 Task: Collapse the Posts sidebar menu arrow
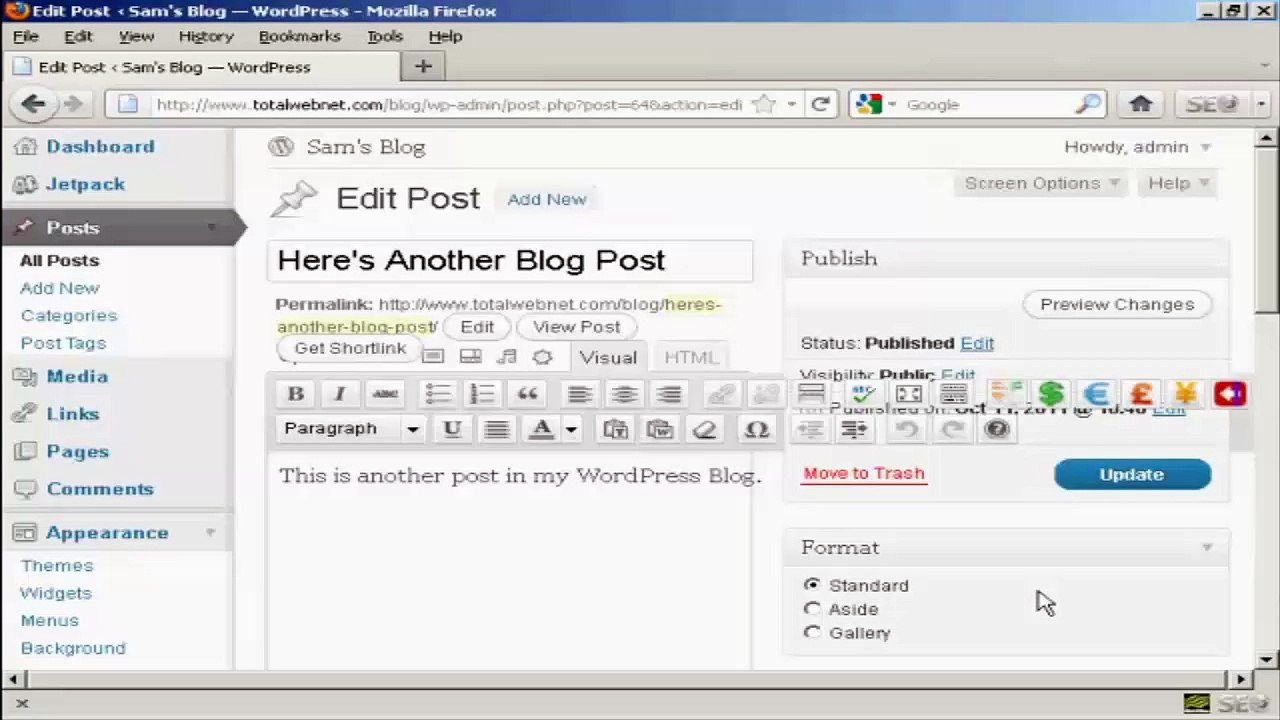point(211,228)
